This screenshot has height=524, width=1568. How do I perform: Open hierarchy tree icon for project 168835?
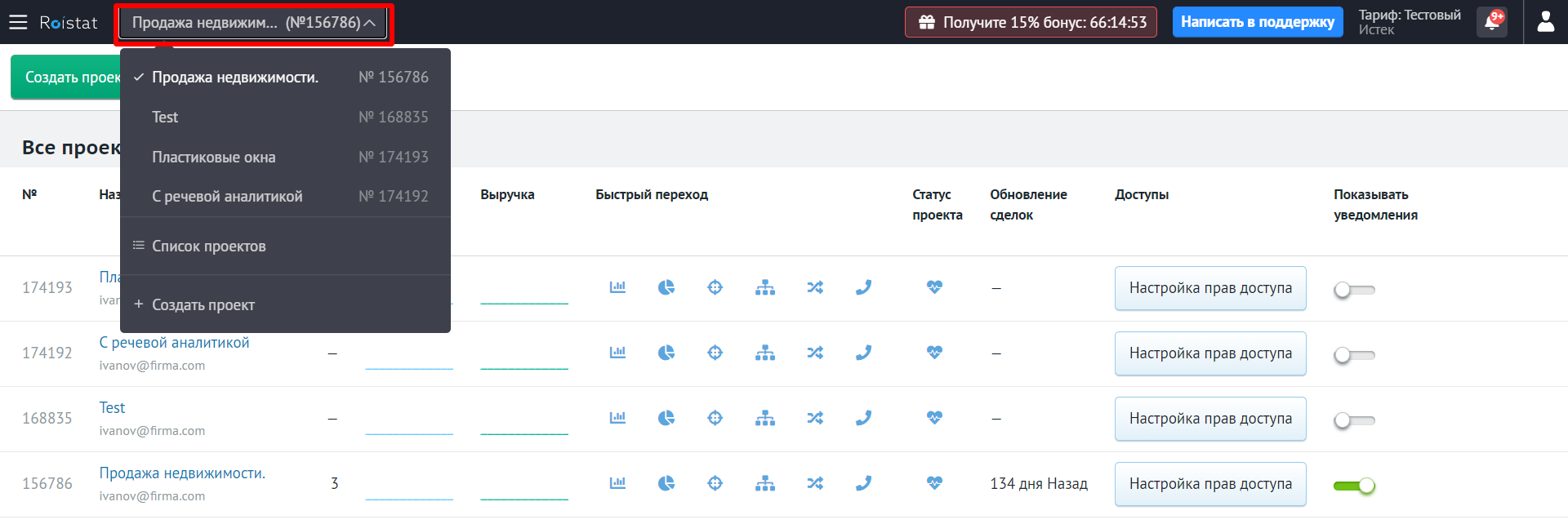(x=765, y=418)
